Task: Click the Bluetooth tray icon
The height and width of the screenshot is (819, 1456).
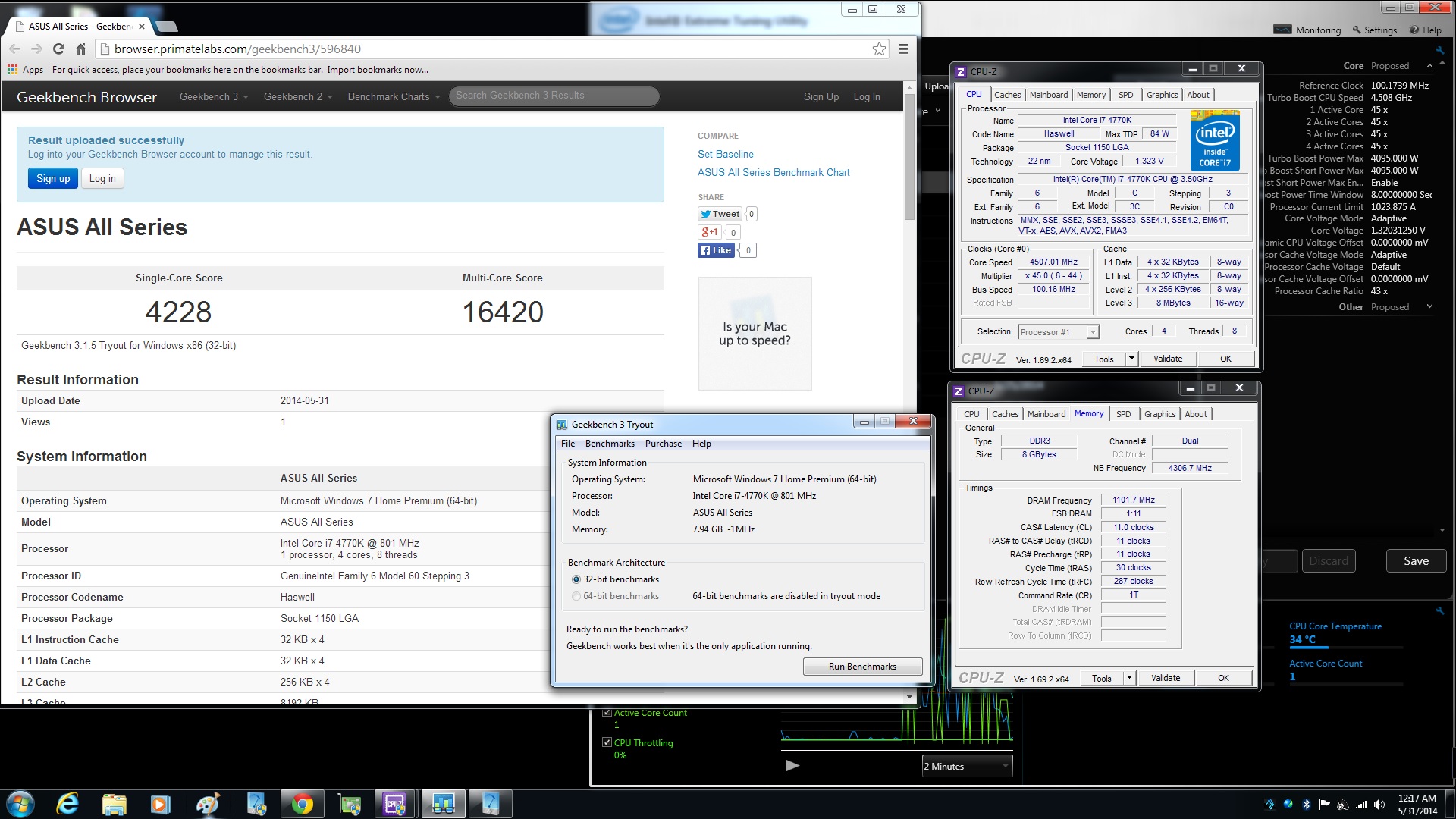Action: click(1306, 804)
